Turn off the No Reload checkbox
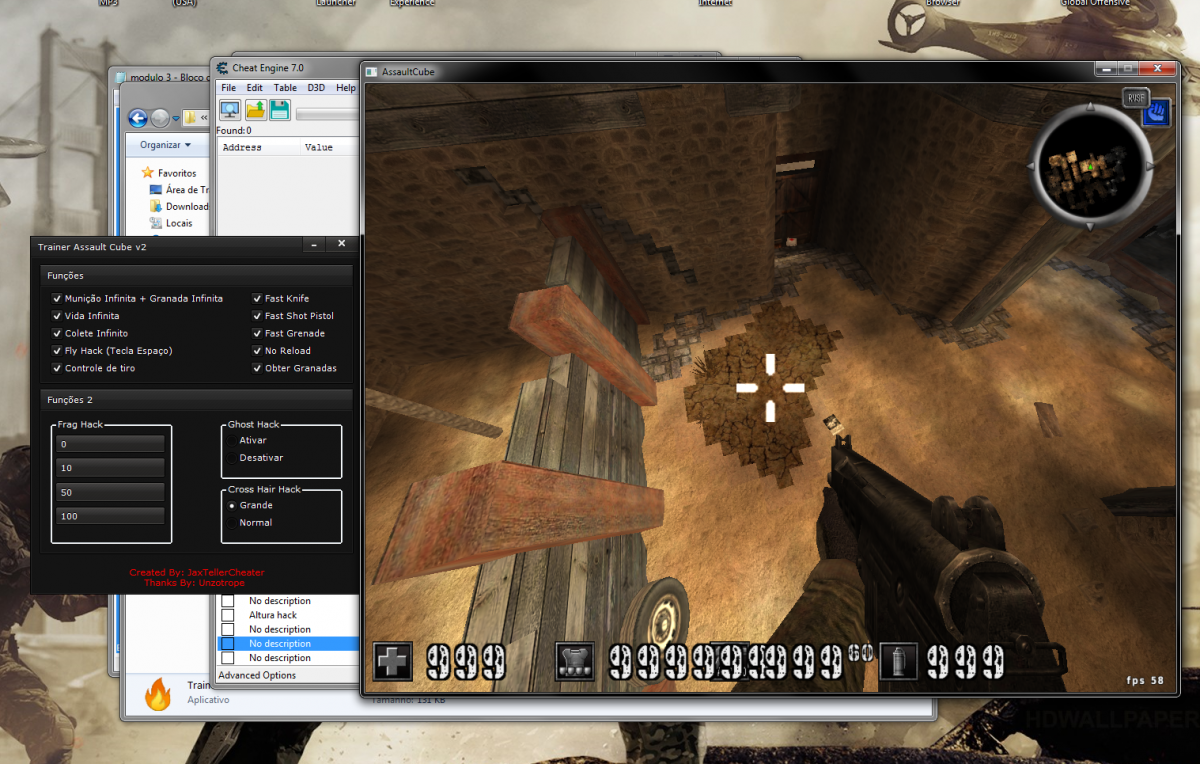This screenshot has height=764, width=1200. click(x=257, y=351)
